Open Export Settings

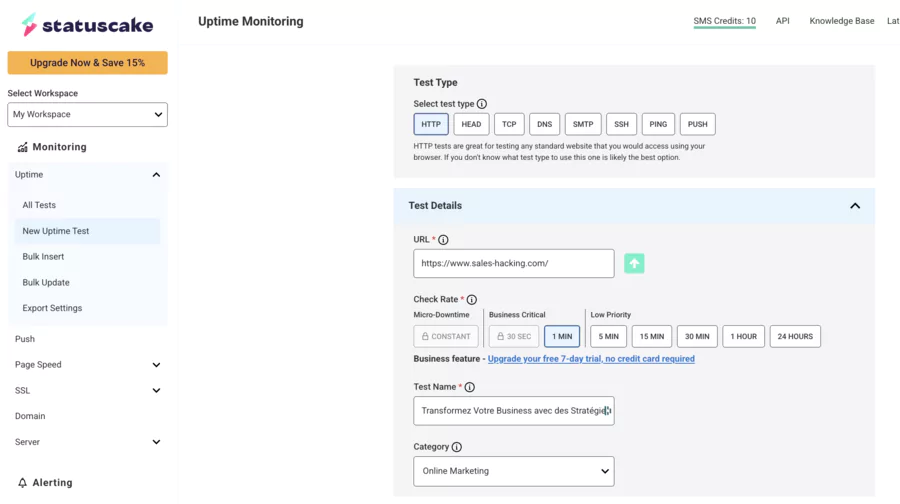(52, 308)
